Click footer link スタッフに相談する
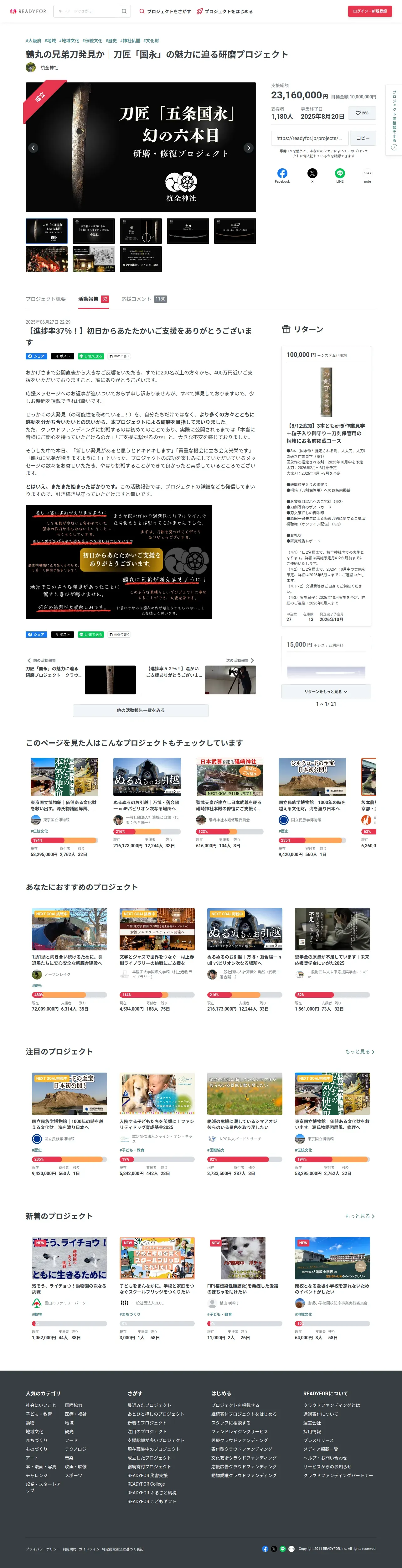This screenshot has width=402, height=1568. [230, 1423]
